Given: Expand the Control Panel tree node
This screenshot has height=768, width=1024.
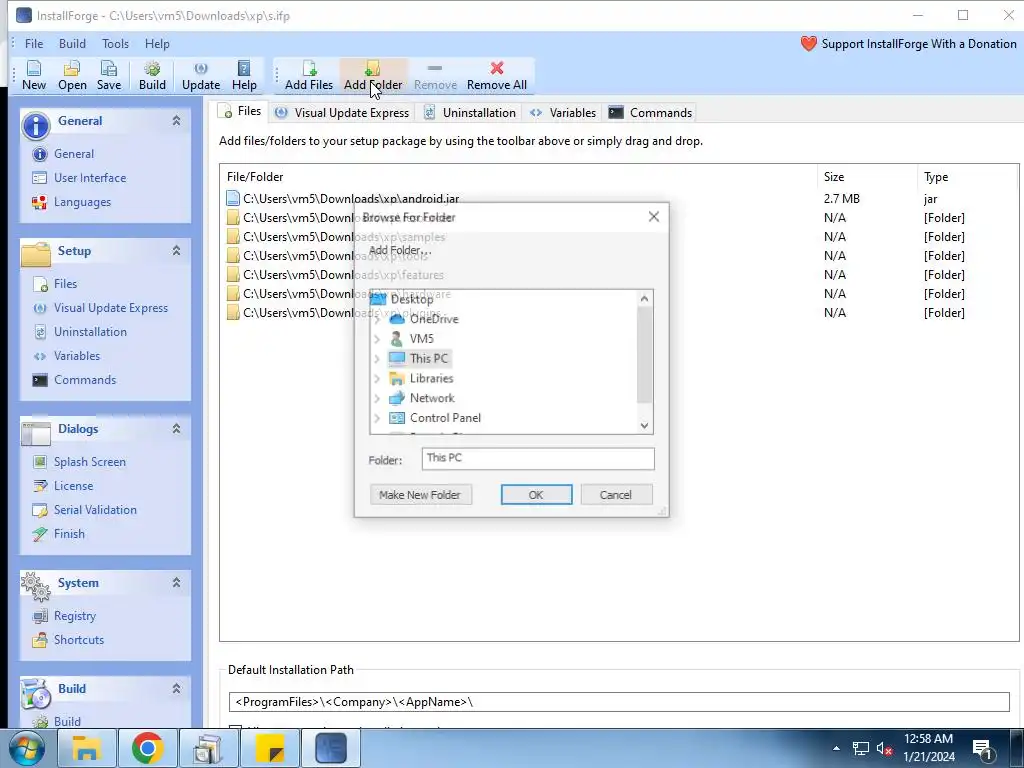Looking at the screenshot, I should click(x=377, y=418).
